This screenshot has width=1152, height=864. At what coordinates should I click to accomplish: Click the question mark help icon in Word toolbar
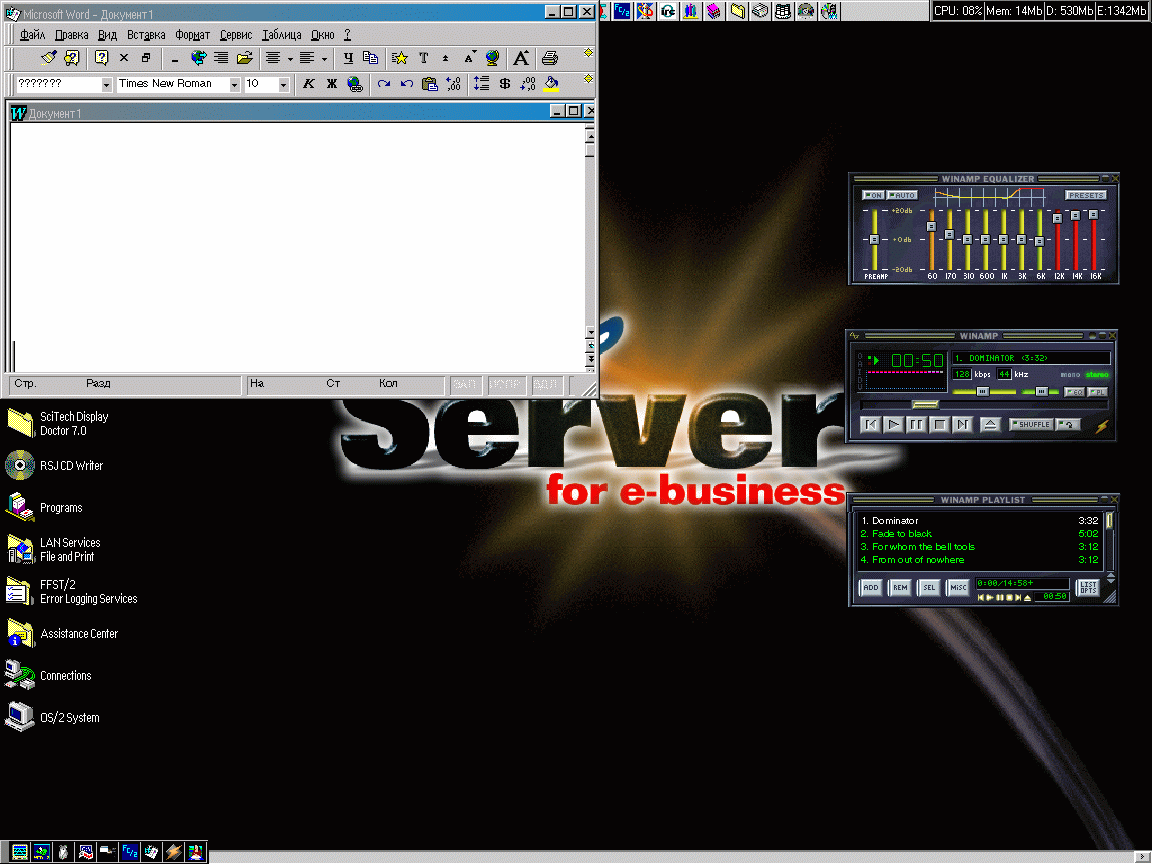101,57
